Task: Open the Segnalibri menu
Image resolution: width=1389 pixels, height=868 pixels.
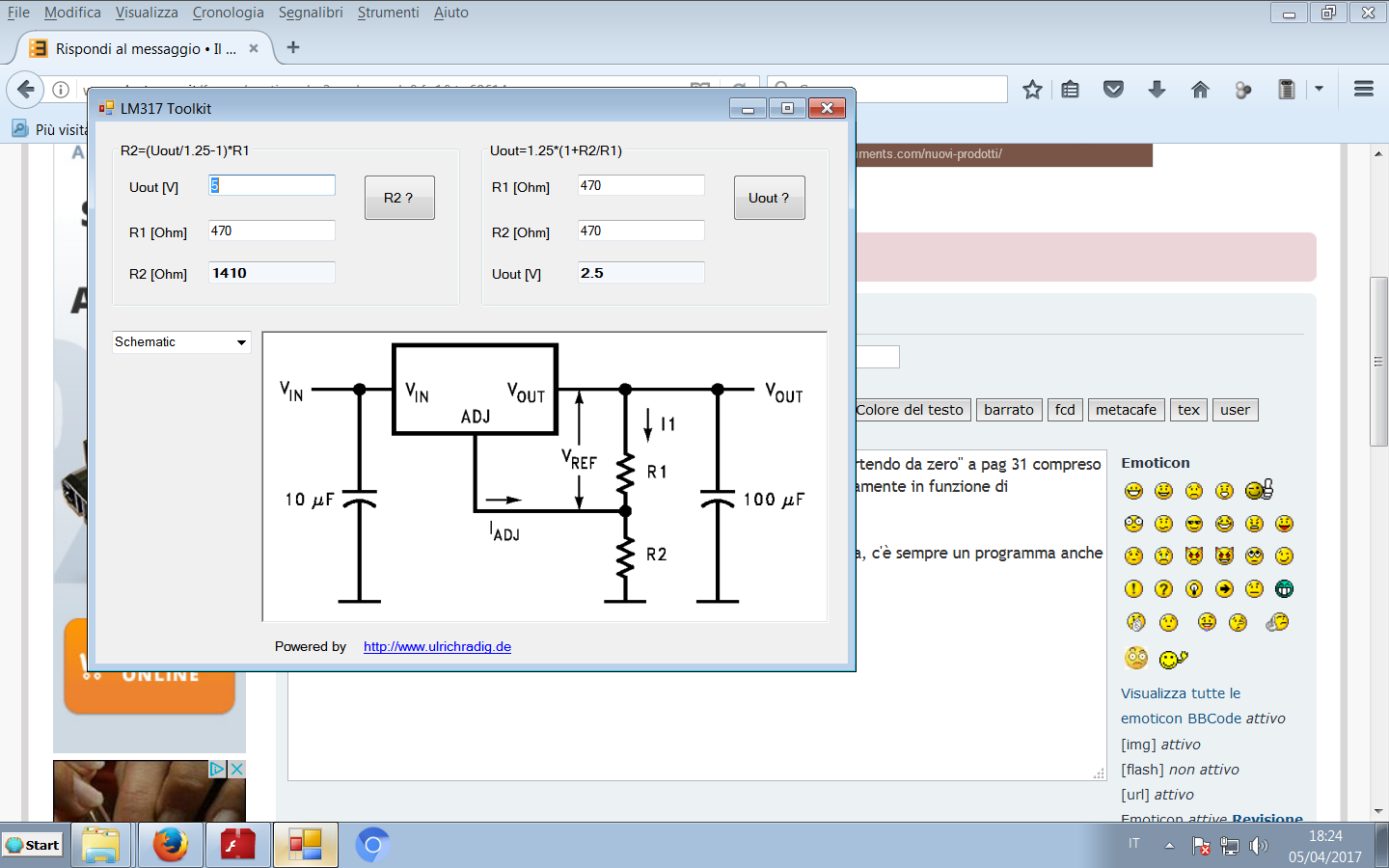Action: pyautogui.click(x=311, y=13)
